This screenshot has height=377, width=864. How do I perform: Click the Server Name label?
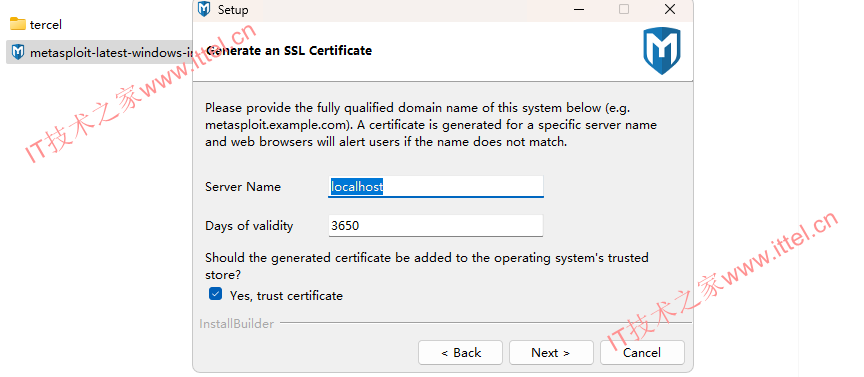coord(243,187)
